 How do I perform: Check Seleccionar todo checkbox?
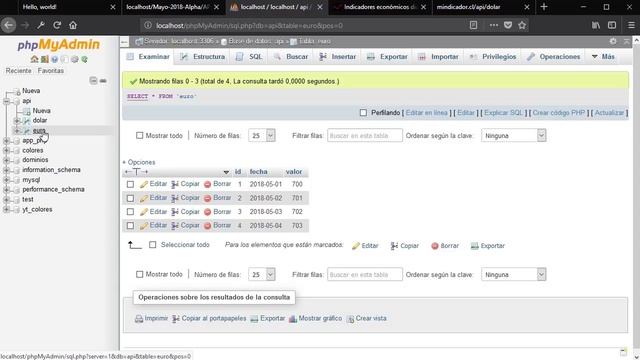coord(153,245)
